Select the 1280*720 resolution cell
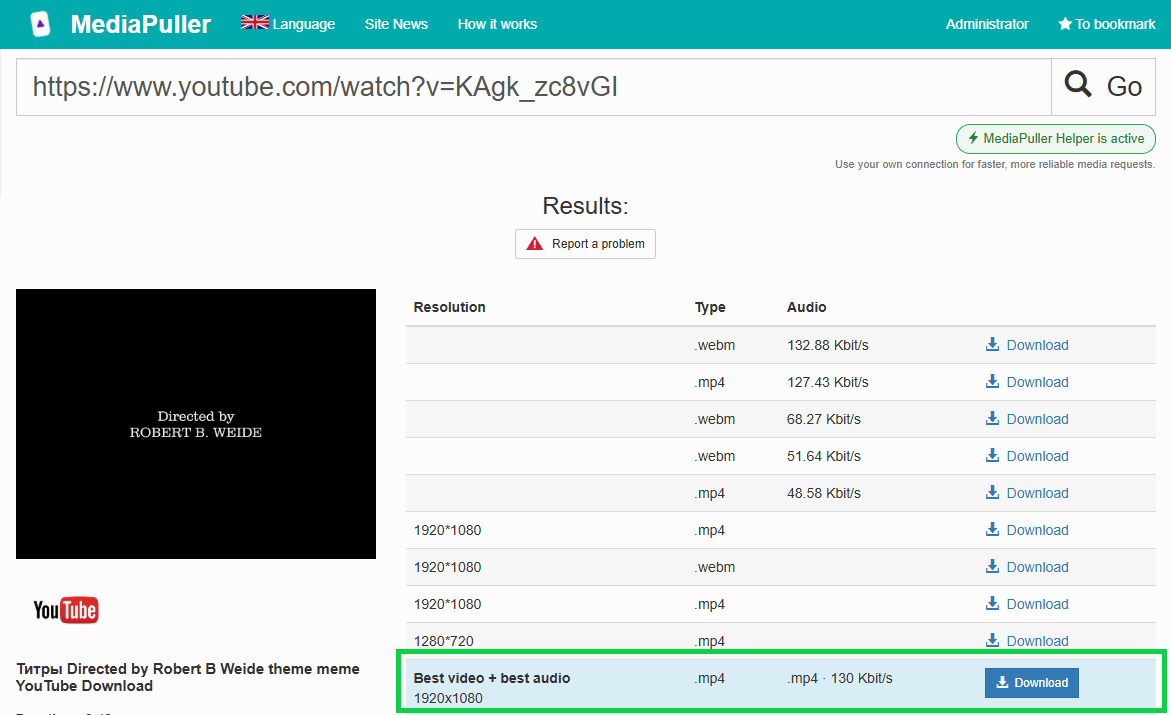Viewport: 1171px width, 715px height. [x=444, y=641]
